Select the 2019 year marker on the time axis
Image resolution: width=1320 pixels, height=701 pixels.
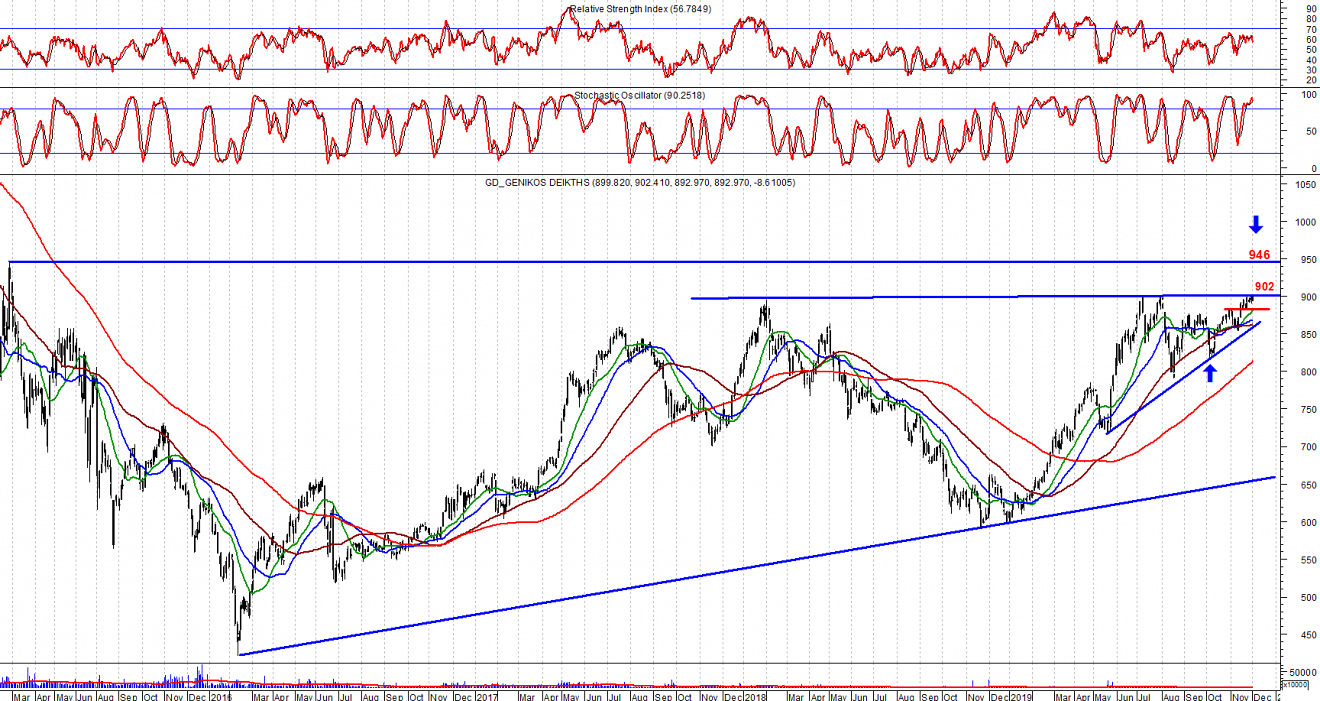click(1021, 696)
